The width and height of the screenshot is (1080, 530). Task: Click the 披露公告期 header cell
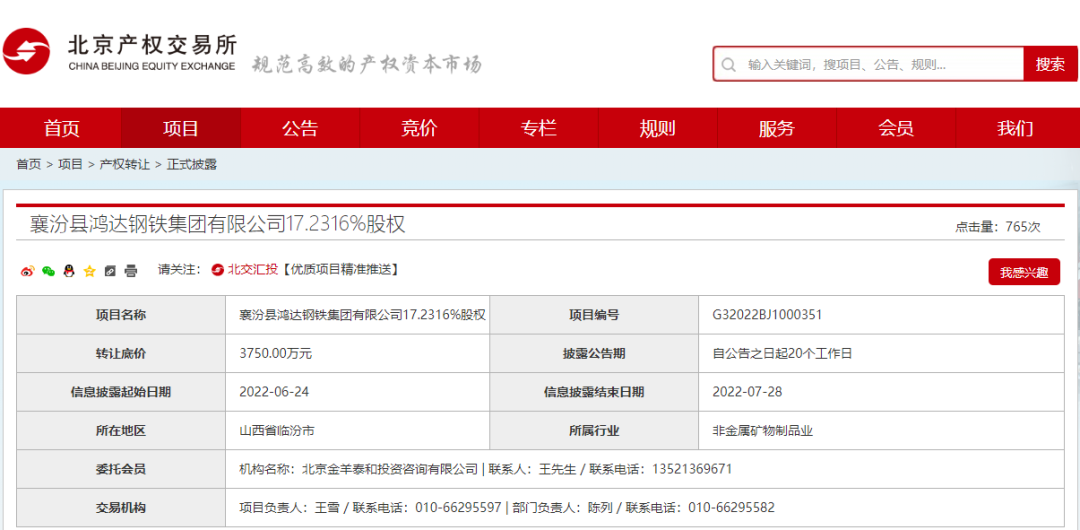point(594,354)
